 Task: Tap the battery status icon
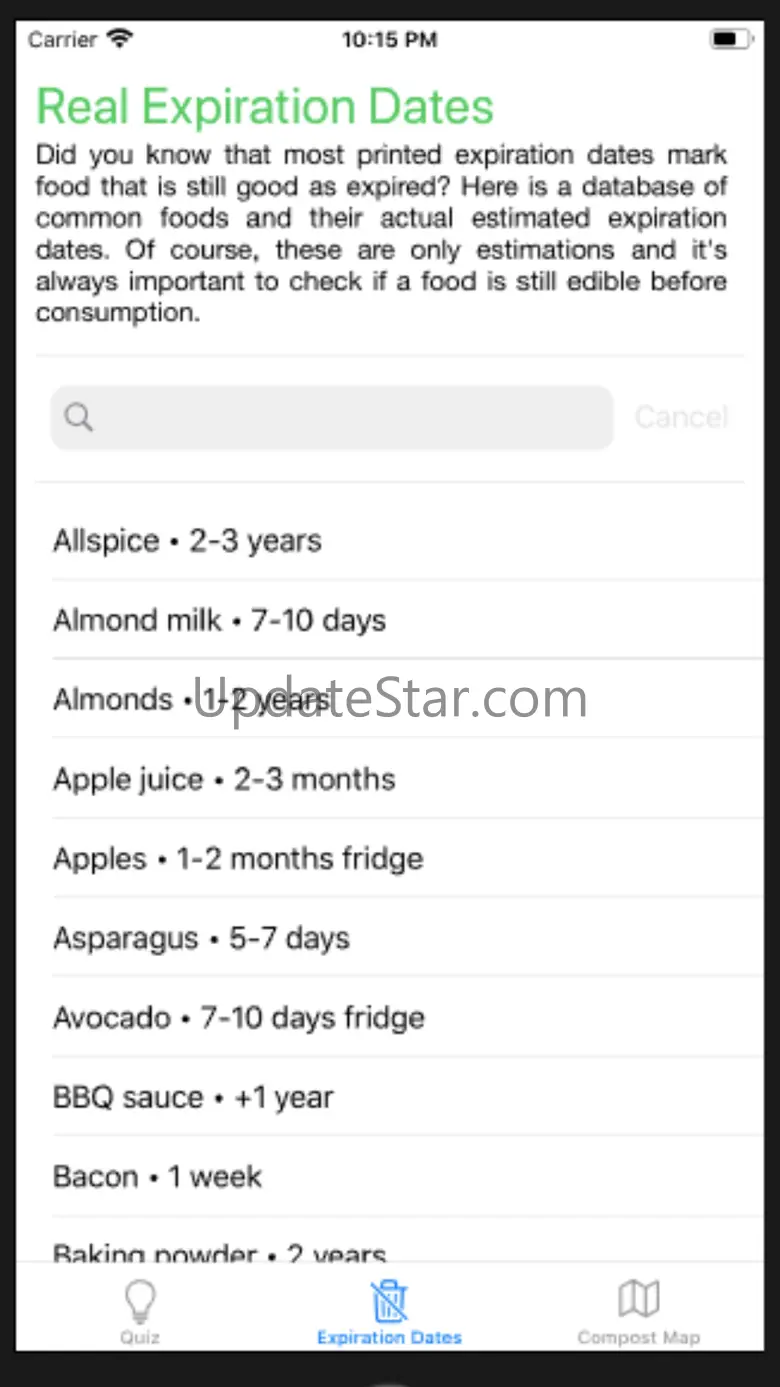[x=729, y=40]
